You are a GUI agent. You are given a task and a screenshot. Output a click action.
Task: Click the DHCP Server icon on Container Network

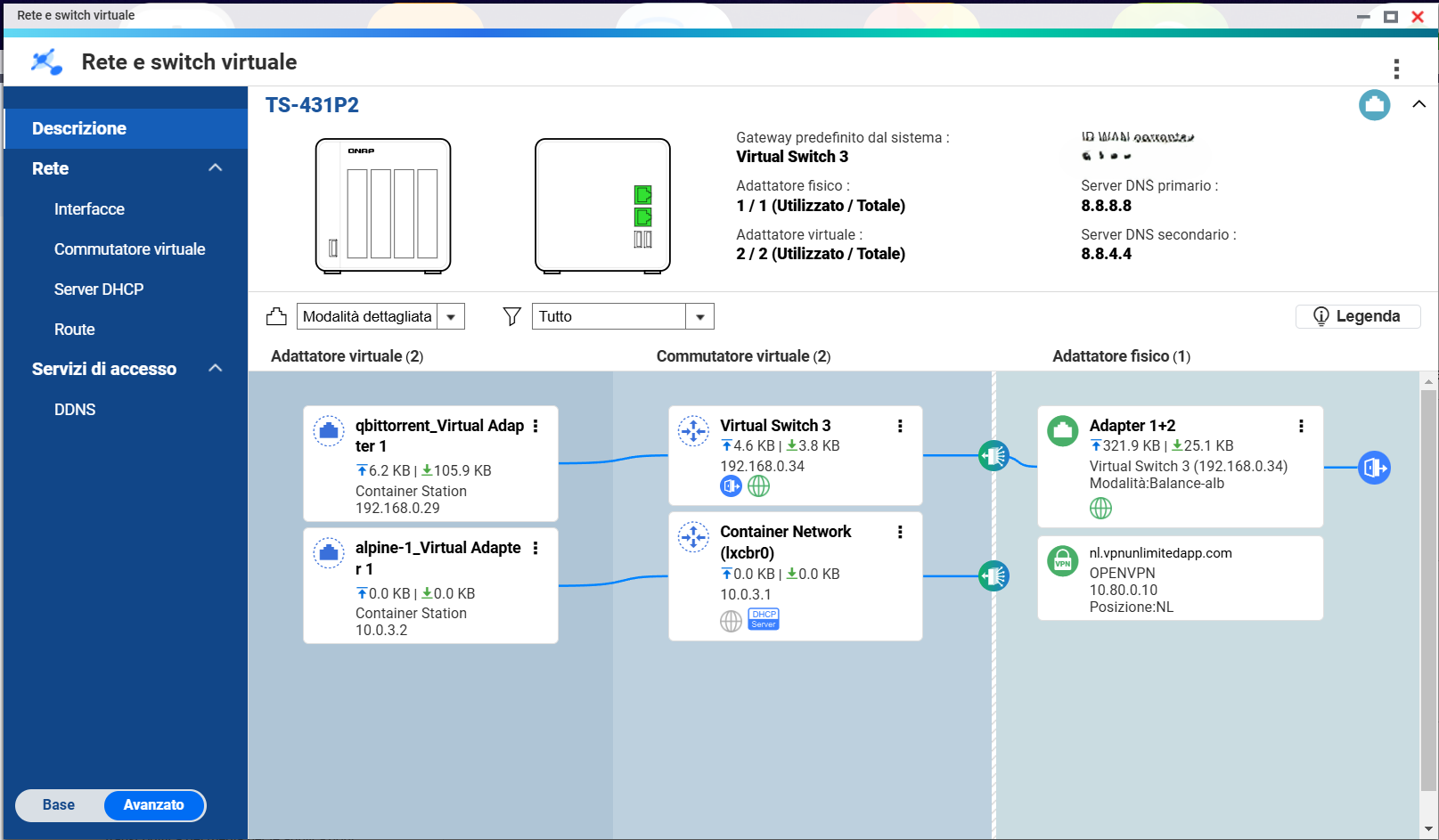coord(764,619)
